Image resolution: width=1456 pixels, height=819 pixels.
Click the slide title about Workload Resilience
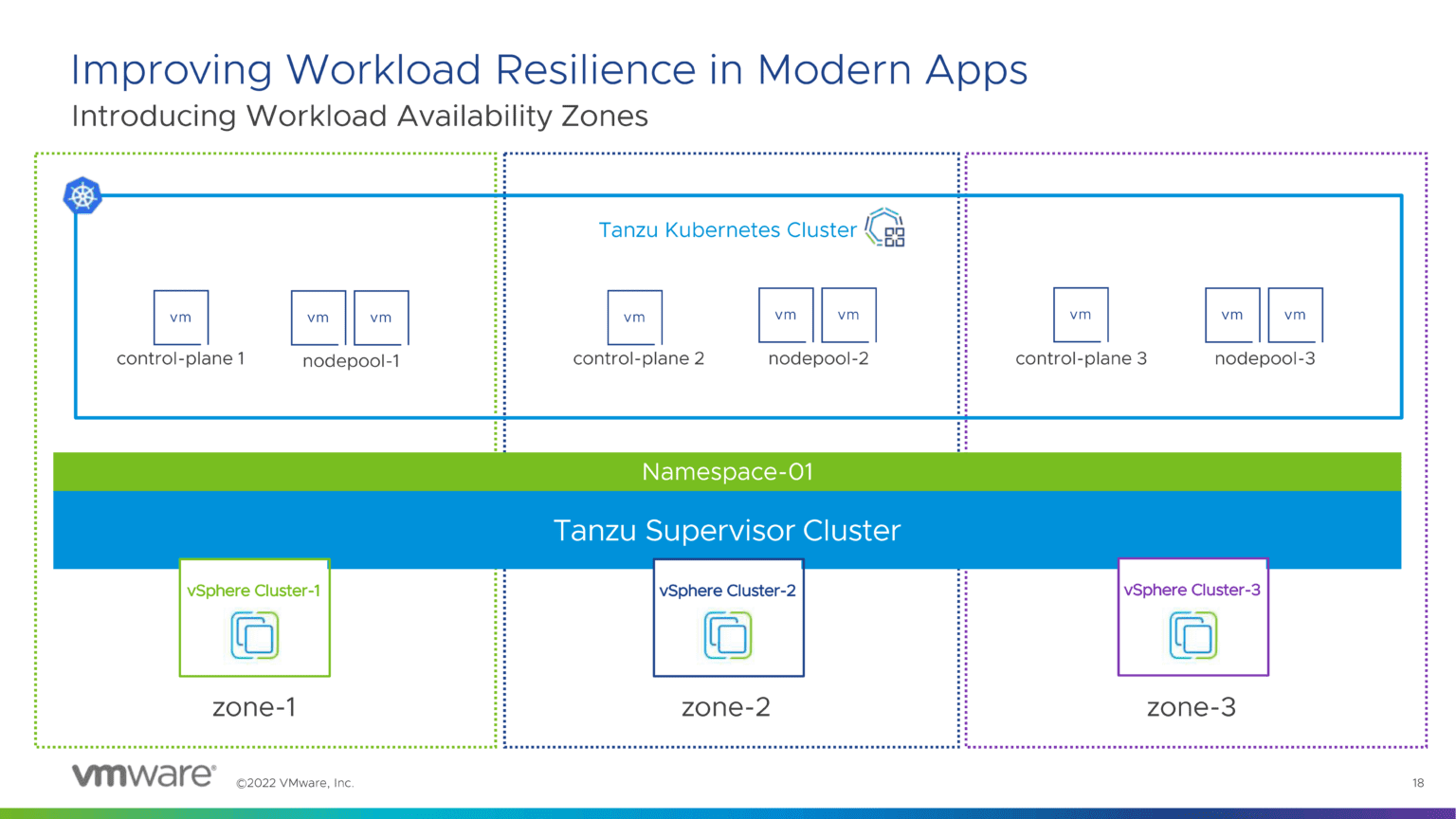click(550, 69)
